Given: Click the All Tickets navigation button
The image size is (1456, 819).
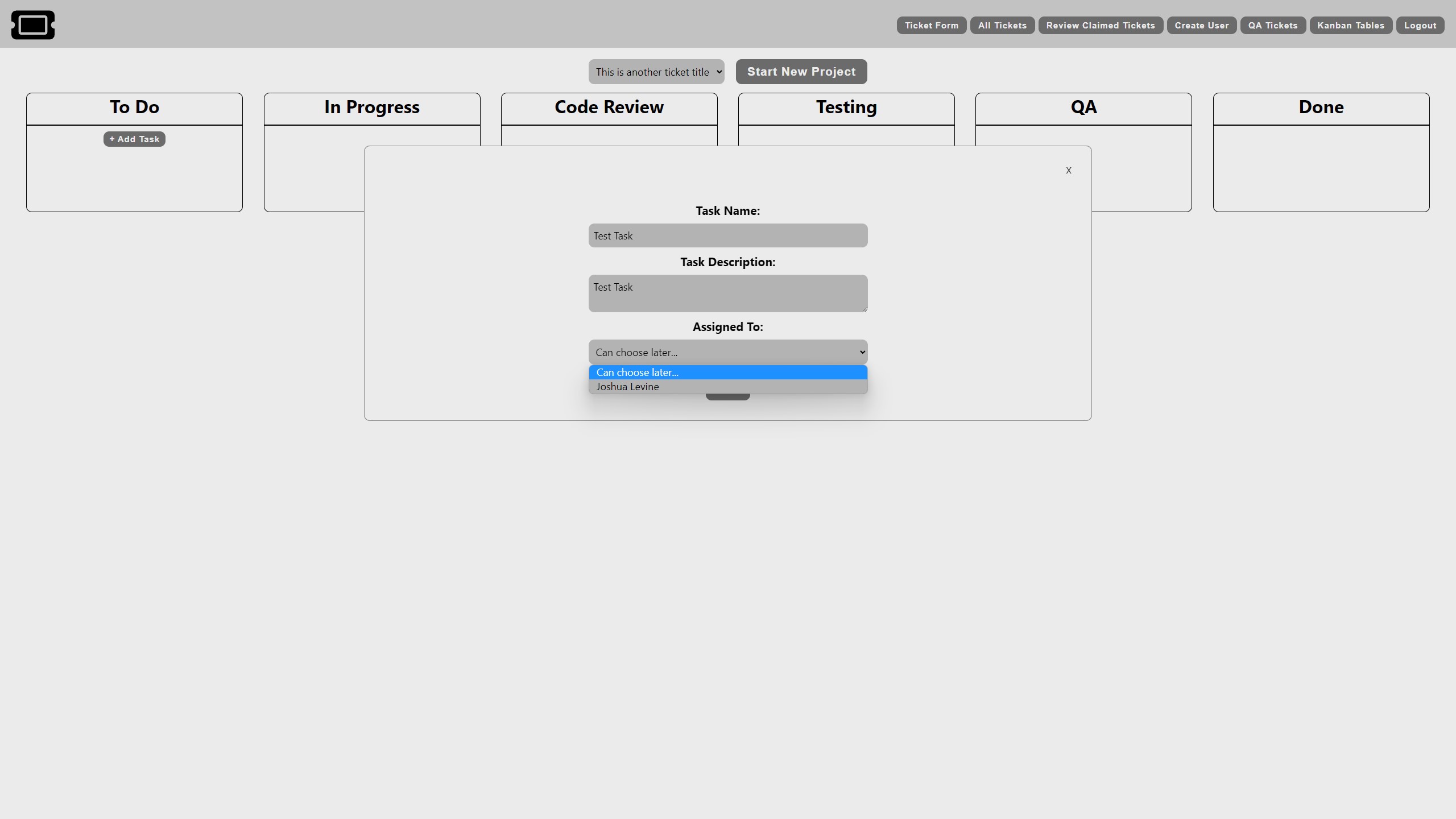Looking at the screenshot, I should [x=1002, y=25].
